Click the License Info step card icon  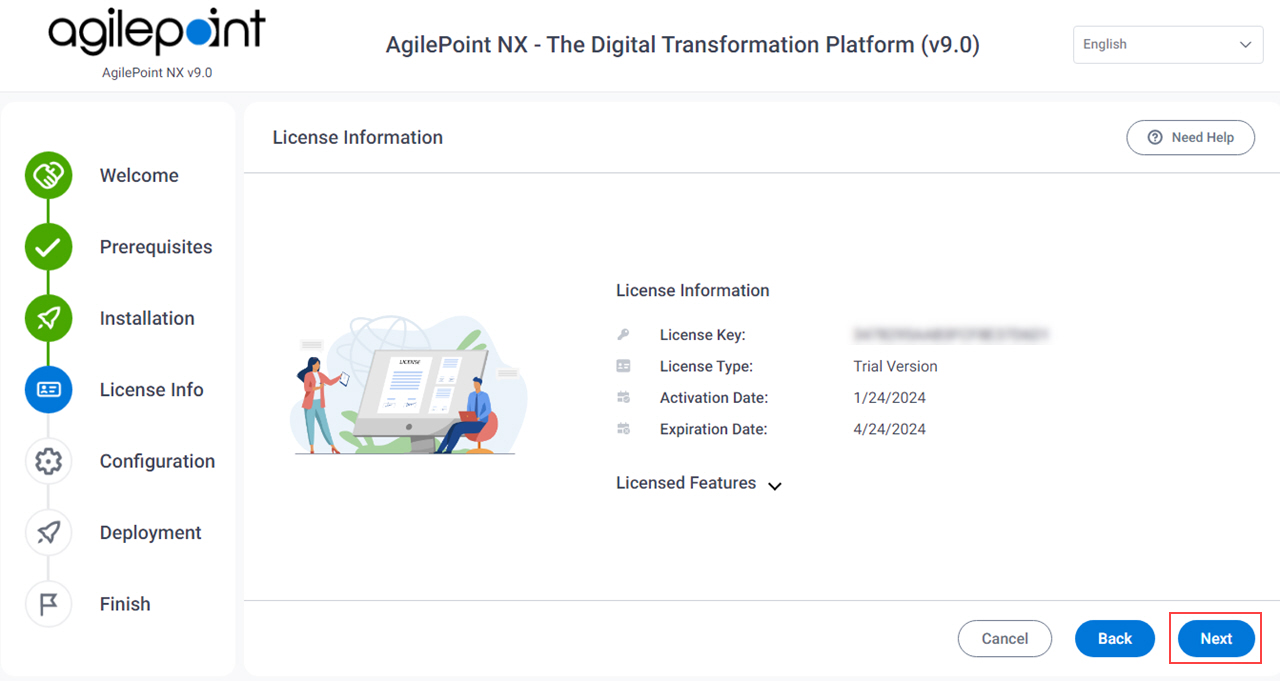[x=48, y=390]
